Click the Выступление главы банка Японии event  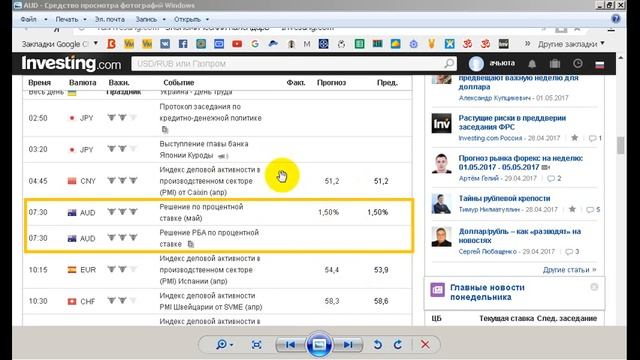pyautogui.click(x=204, y=149)
